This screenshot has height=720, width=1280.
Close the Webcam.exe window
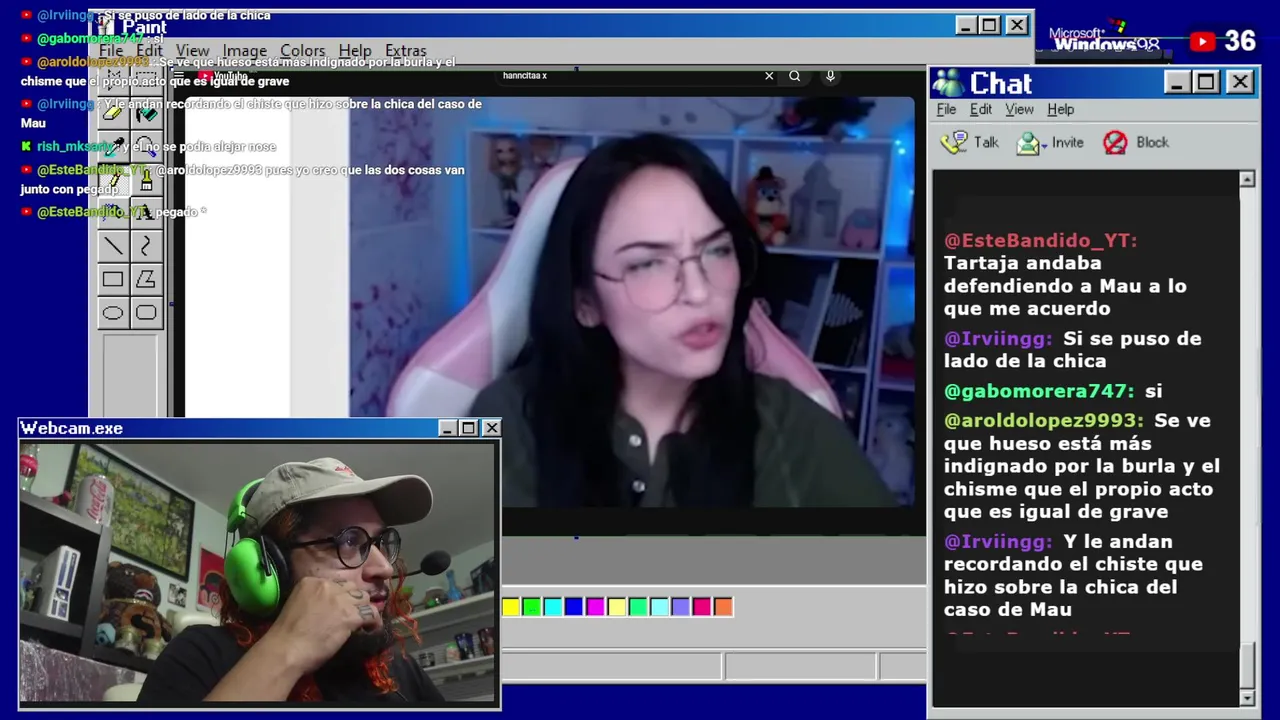click(x=491, y=428)
